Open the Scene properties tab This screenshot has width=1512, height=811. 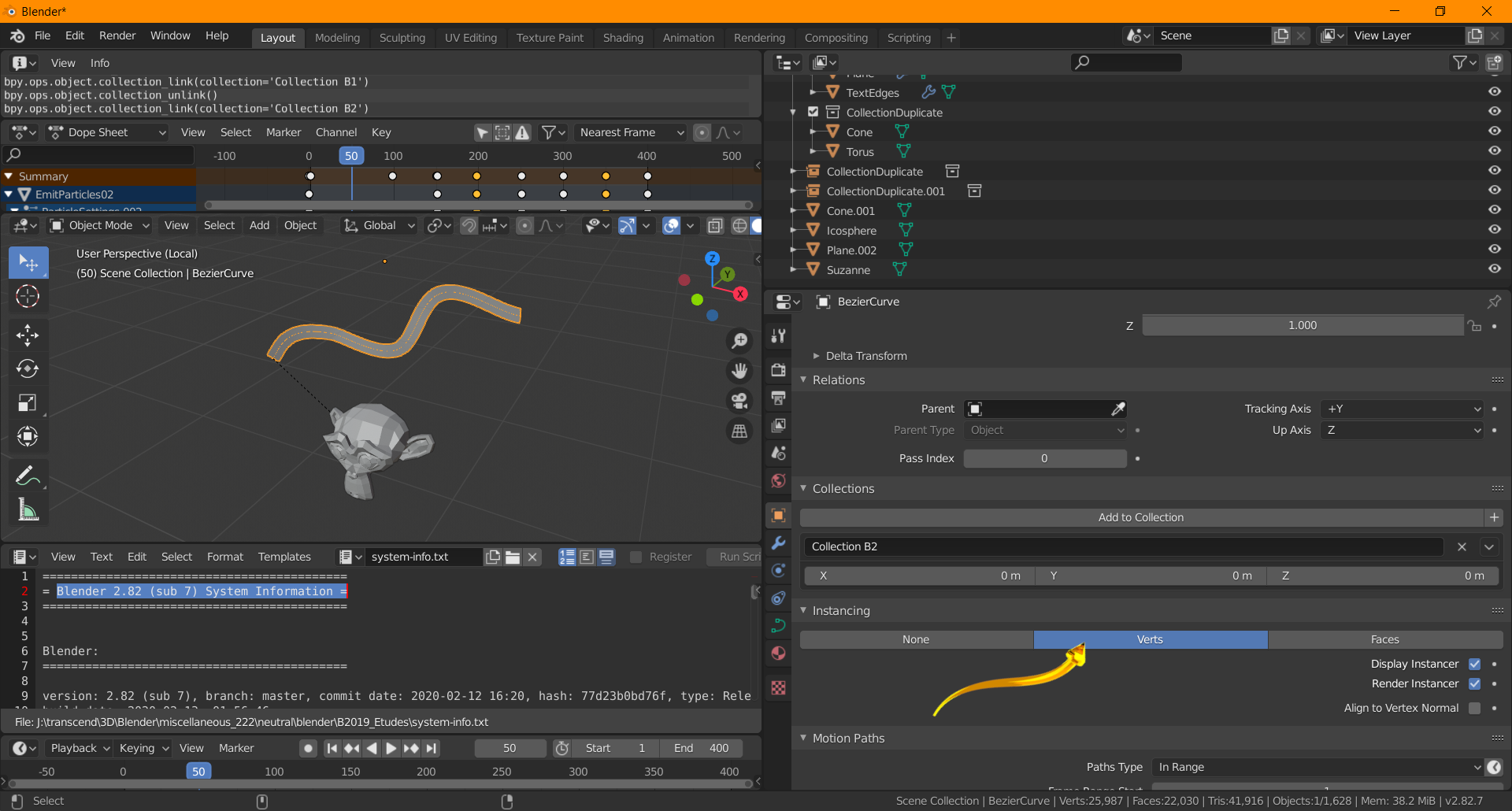pos(778,453)
